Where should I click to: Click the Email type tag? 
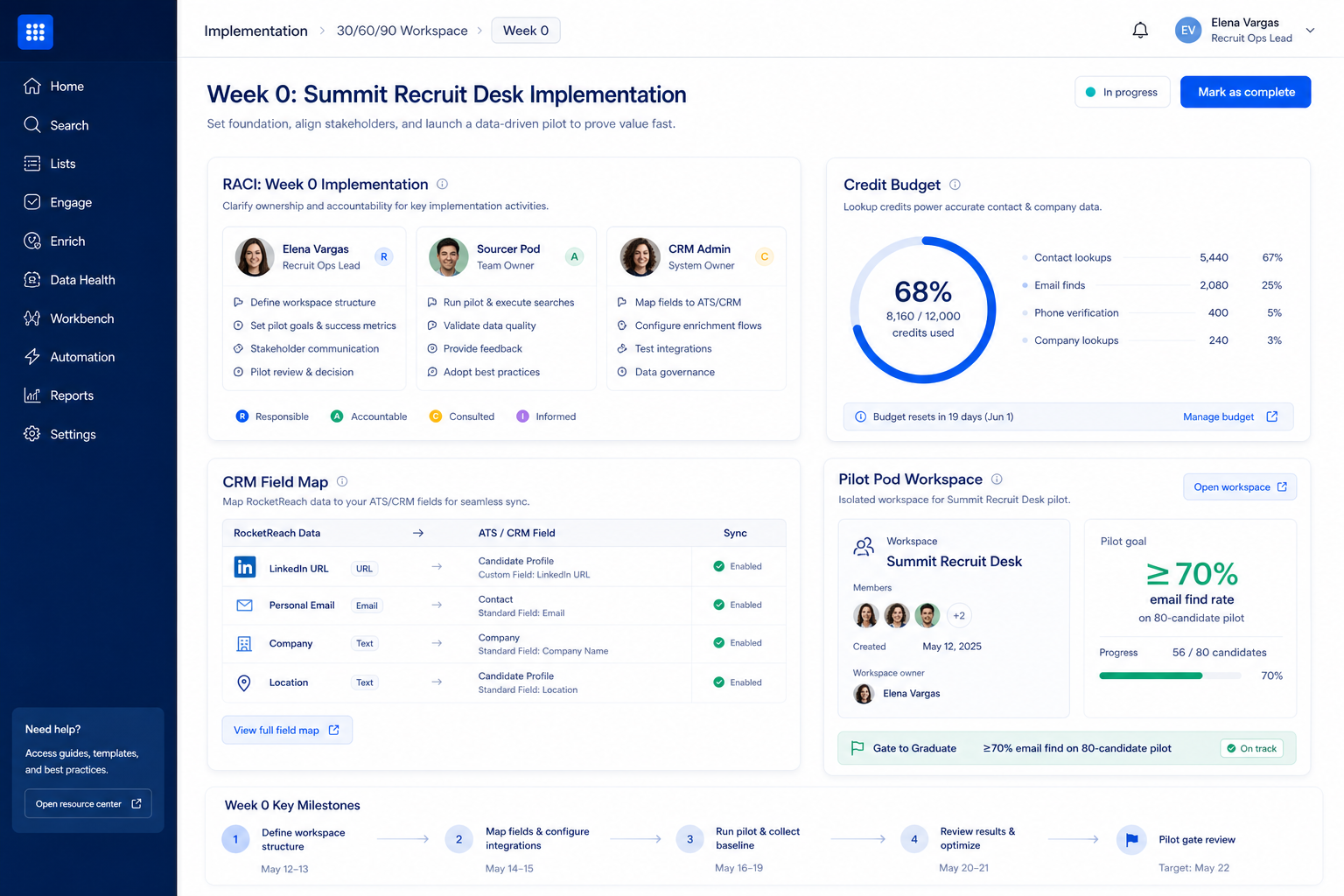pos(367,605)
